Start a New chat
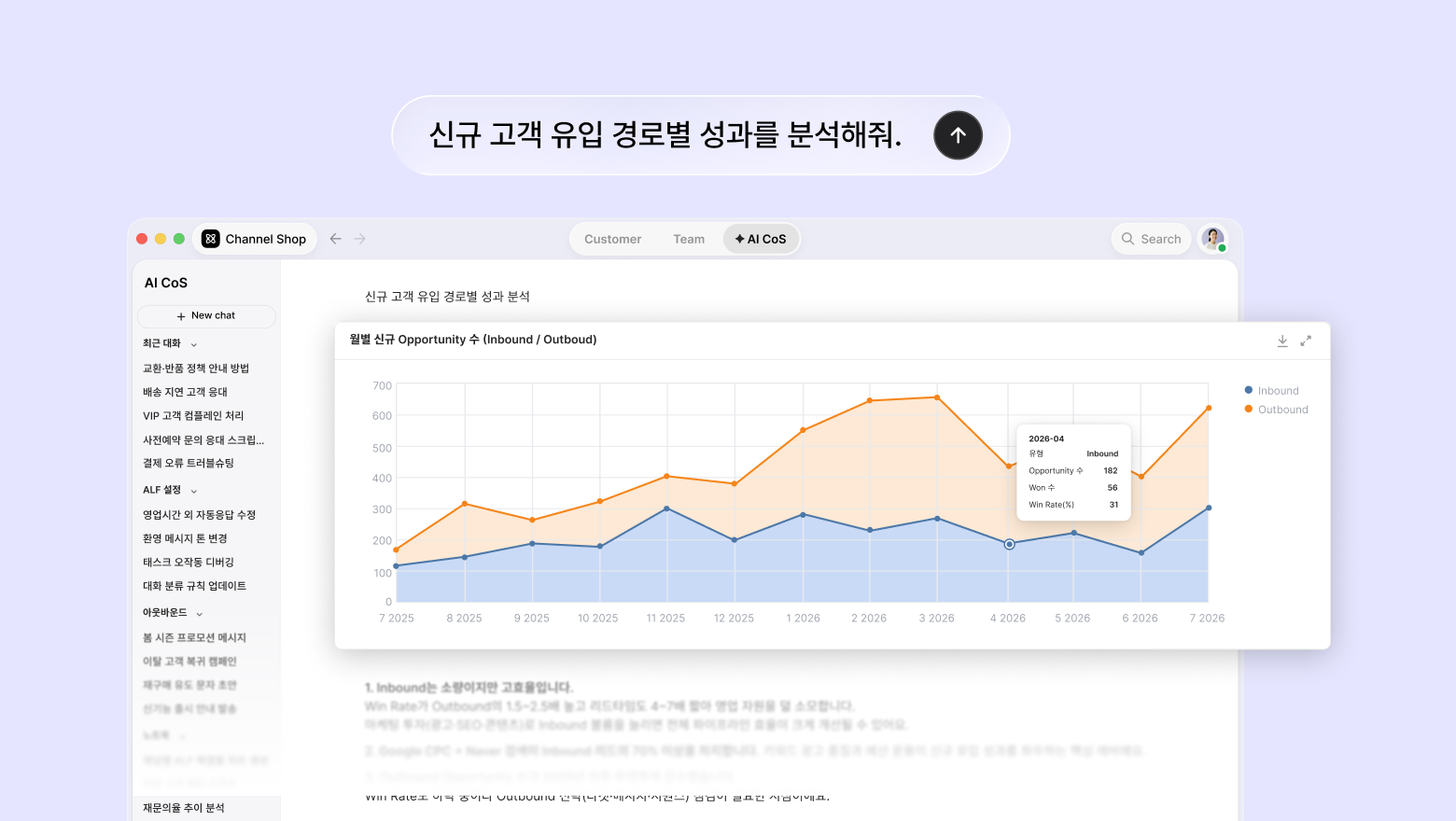The width and height of the screenshot is (1456, 821). (206, 316)
